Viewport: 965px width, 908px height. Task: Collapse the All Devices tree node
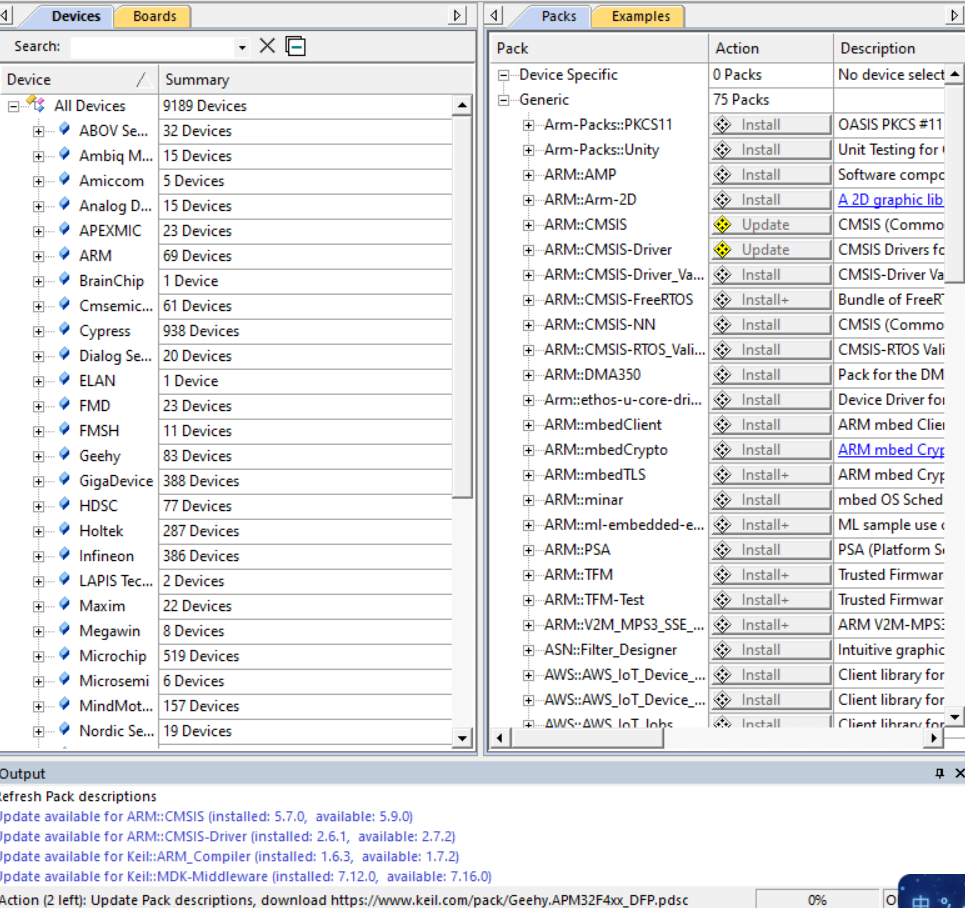pyautogui.click(x=13, y=106)
